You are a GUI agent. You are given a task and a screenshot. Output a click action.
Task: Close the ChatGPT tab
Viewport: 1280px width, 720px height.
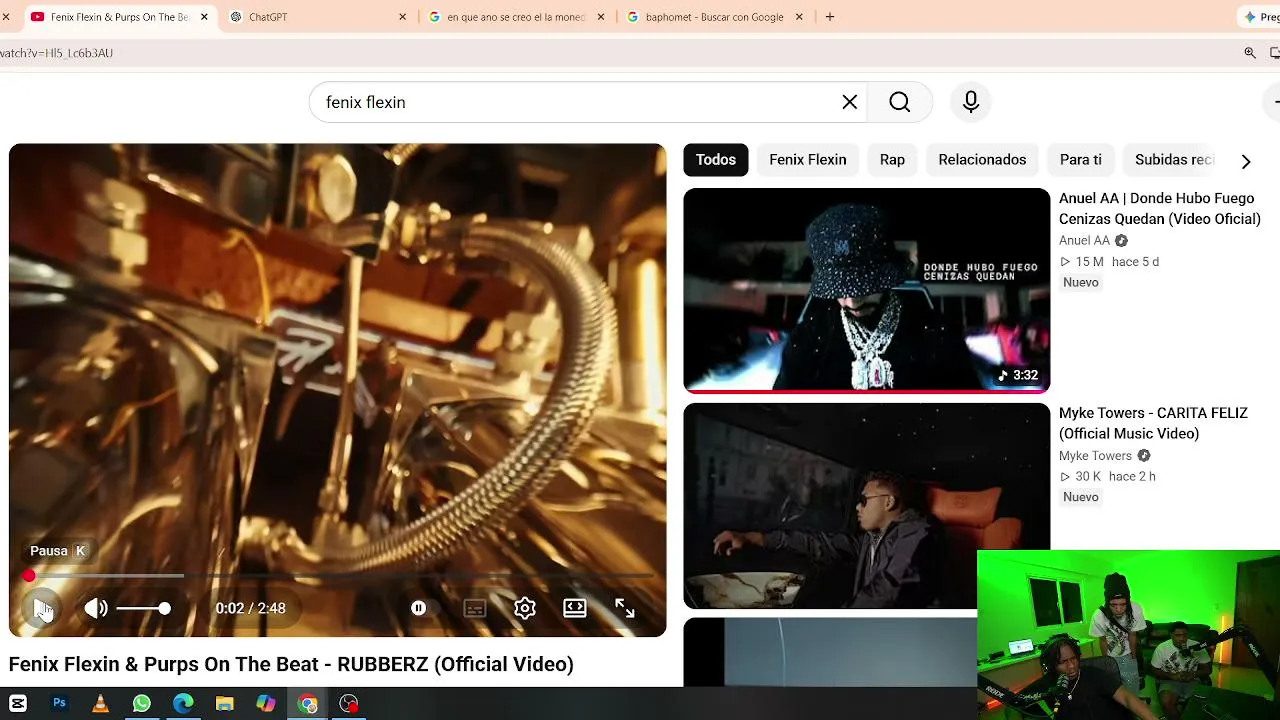click(402, 17)
